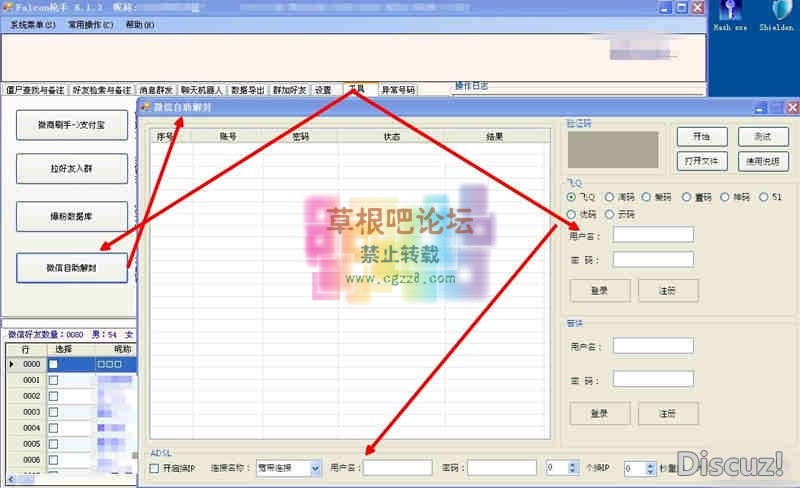The image size is (800, 488).
Task: Choose the 51 radio option
Action: (763, 197)
